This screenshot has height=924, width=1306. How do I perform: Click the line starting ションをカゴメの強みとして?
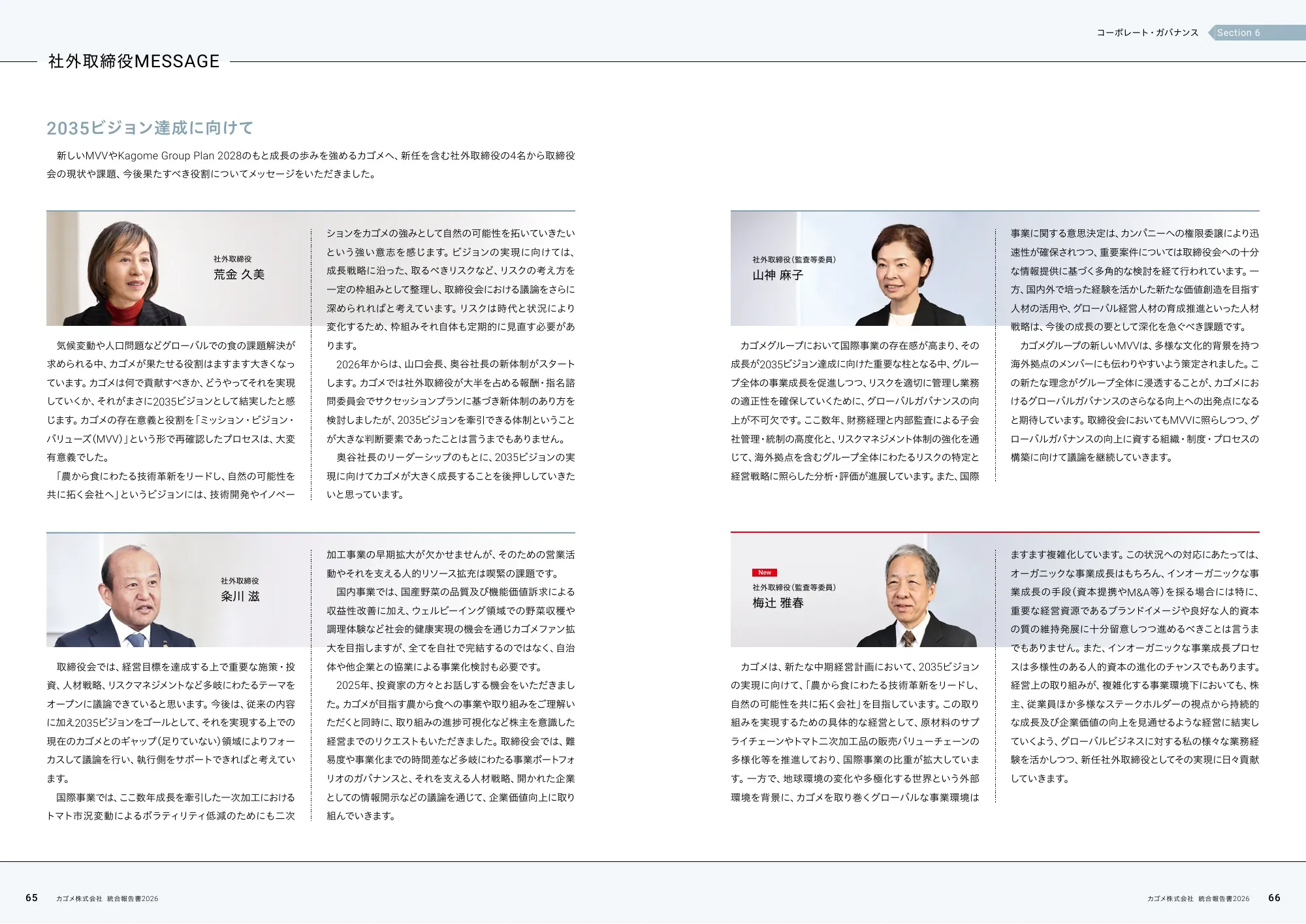click(x=451, y=233)
